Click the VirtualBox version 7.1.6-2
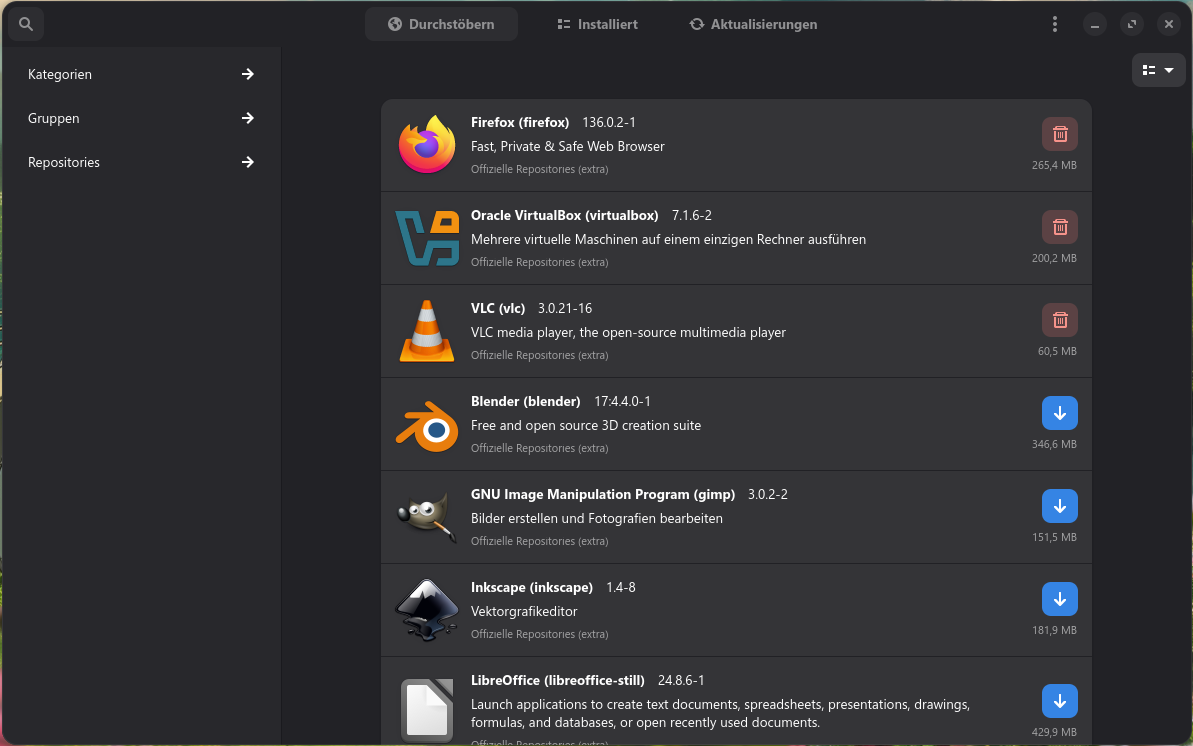 (692, 215)
